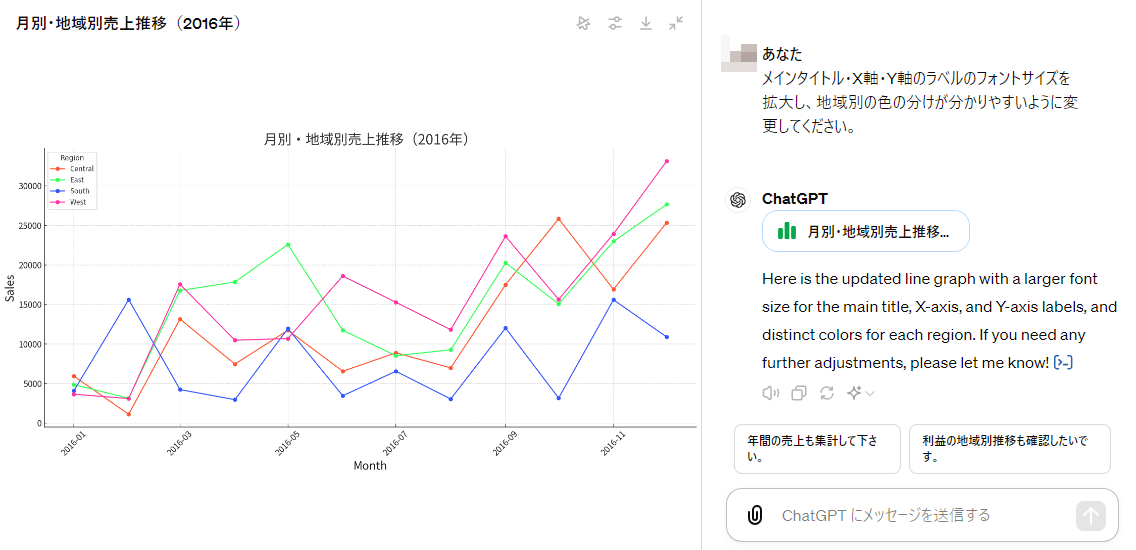1136x550 pixels.
Task: Open the chart settings sliders icon
Action: (x=615, y=23)
